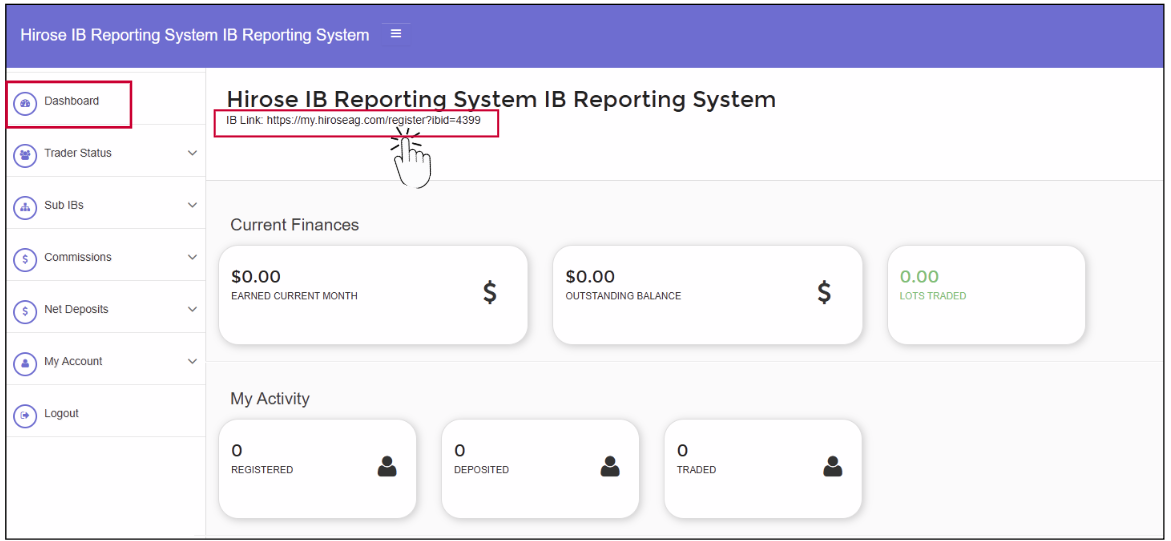
Task: Expand the Trader Status chevron
Action: [192, 153]
